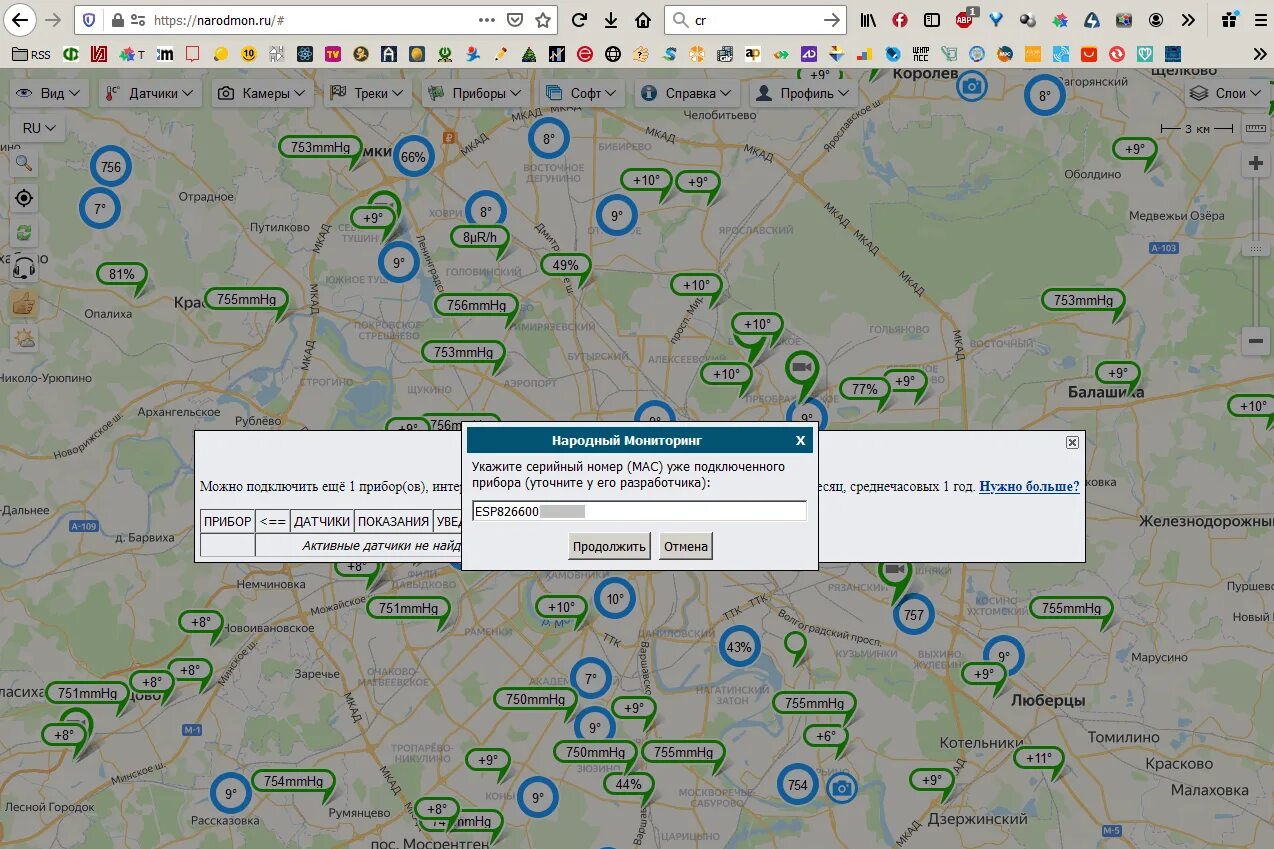The height and width of the screenshot is (849, 1274).
Task: Click the thumbs-up icon in left sidebar
Action: point(24,303)
